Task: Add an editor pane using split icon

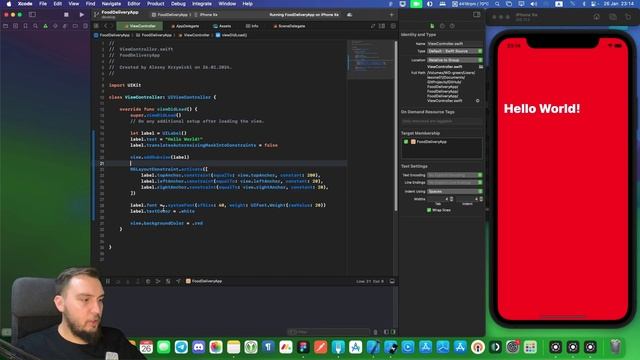Action: [x=393, y=26]
